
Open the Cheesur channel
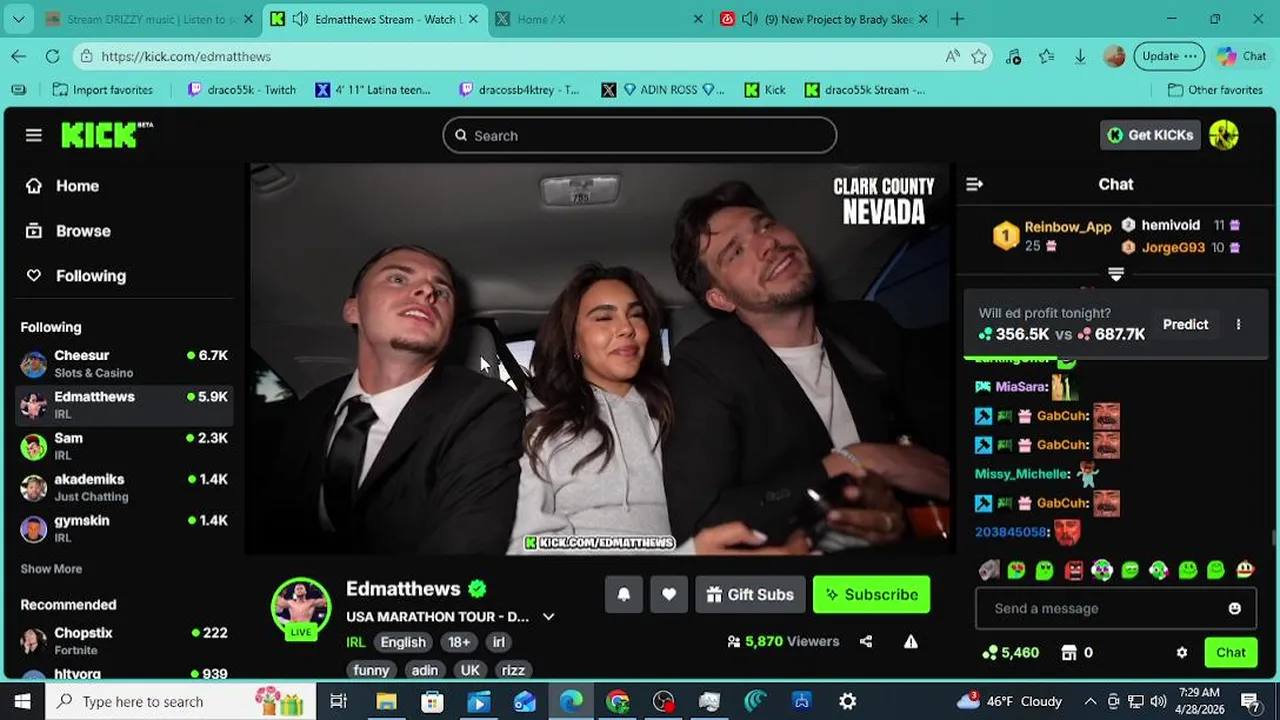pyautogui.click(x=124, y=364)
